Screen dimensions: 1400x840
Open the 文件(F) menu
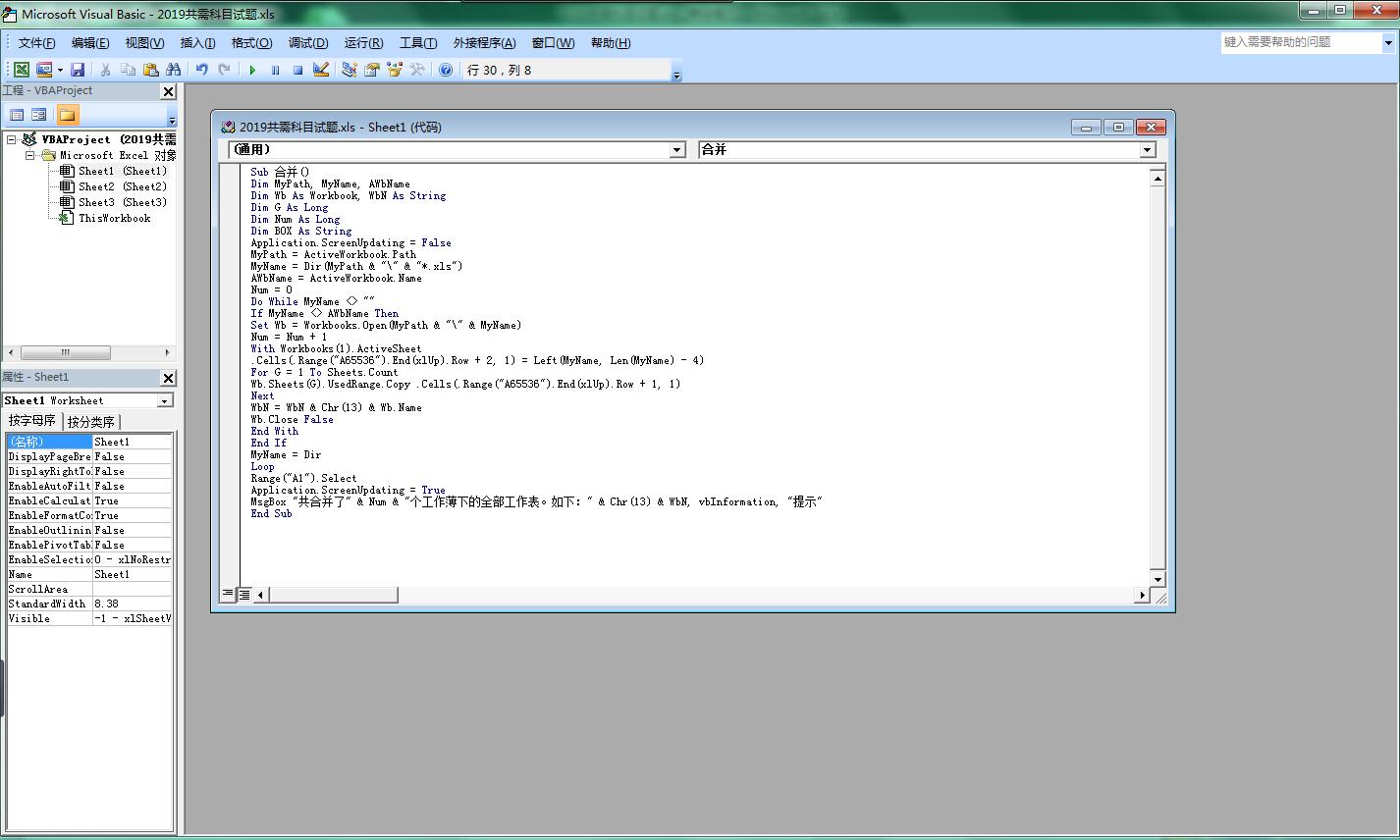(36, 42)
